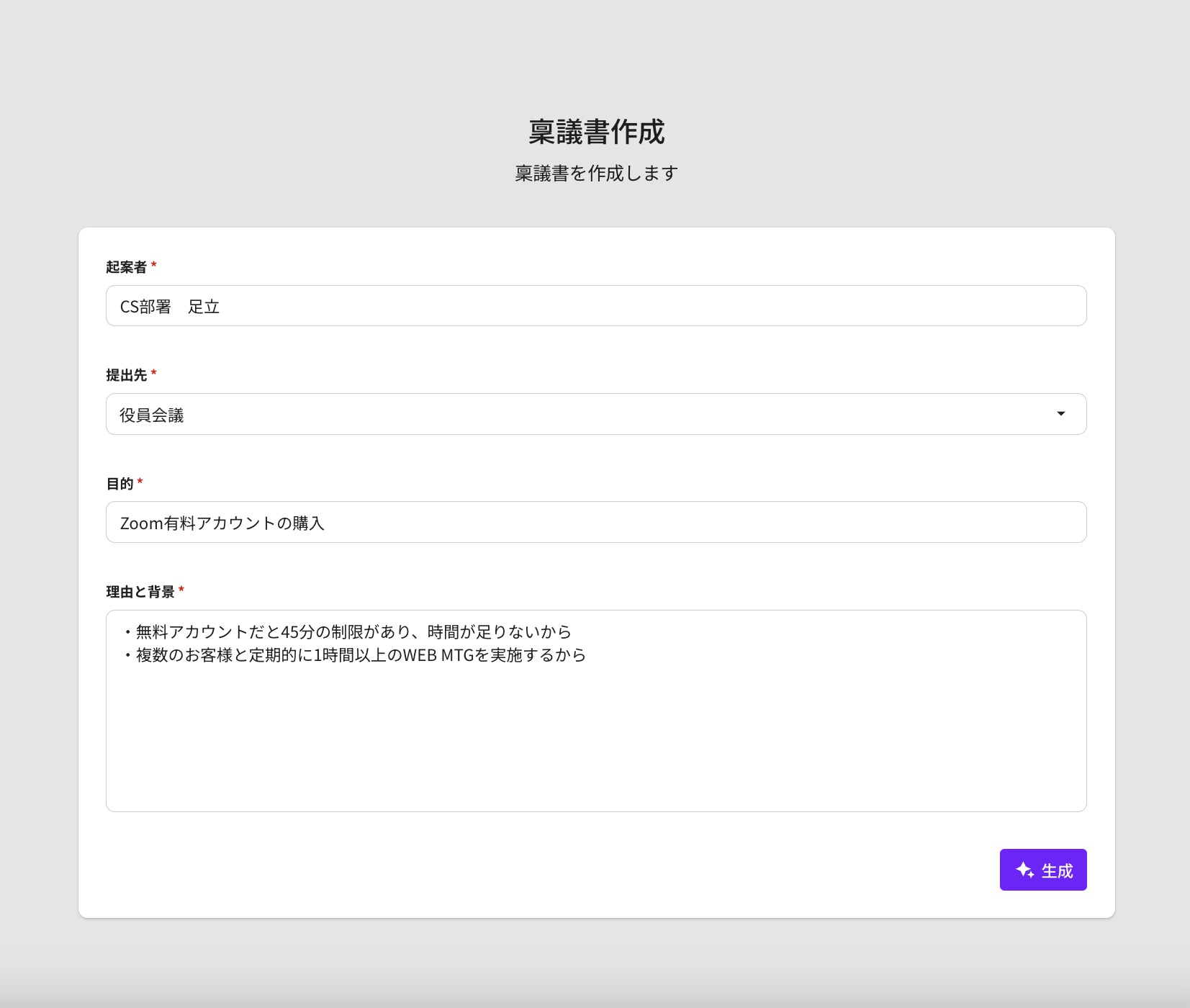Image resolution: width=1190 pixels, height=1008 pixels.
Task: Click the 理由と背景 field label
Action: pyautogui.click(x=140, y=592)
